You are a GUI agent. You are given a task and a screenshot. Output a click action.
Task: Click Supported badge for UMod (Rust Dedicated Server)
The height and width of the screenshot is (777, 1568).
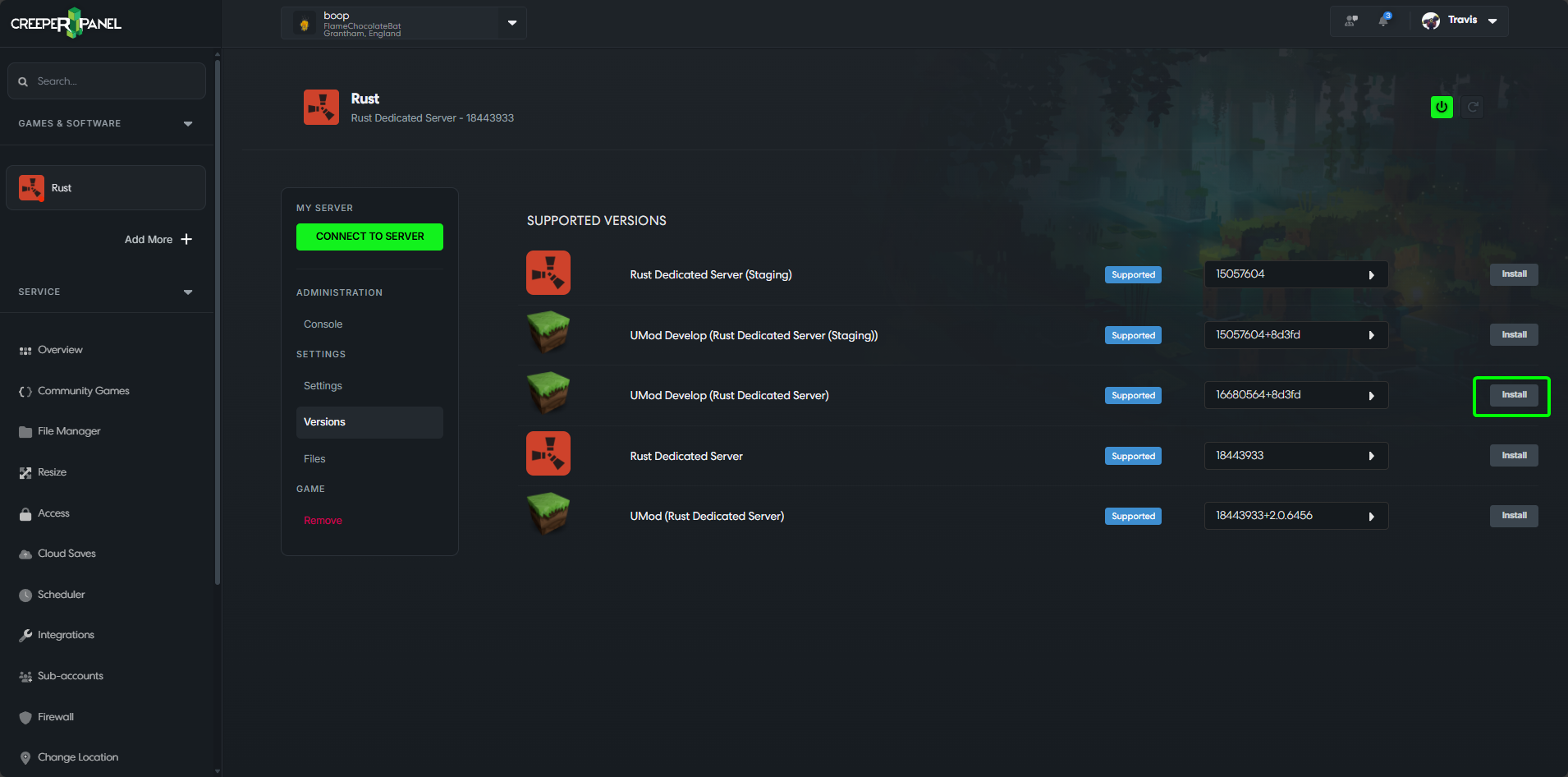pos(1133,517)
